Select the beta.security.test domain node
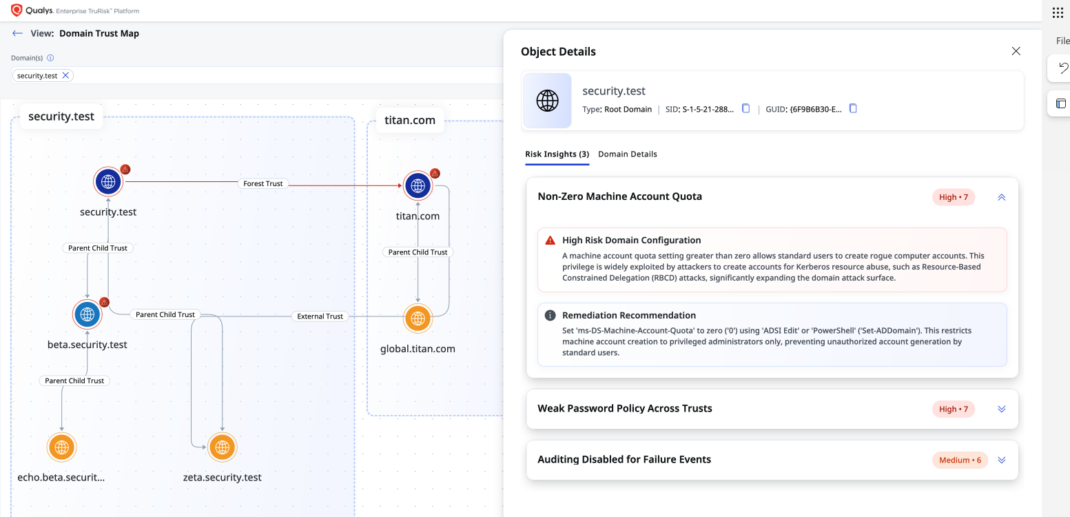Image resolution: width=1070 pixels, height=517 pixels. tap(87, 314)
